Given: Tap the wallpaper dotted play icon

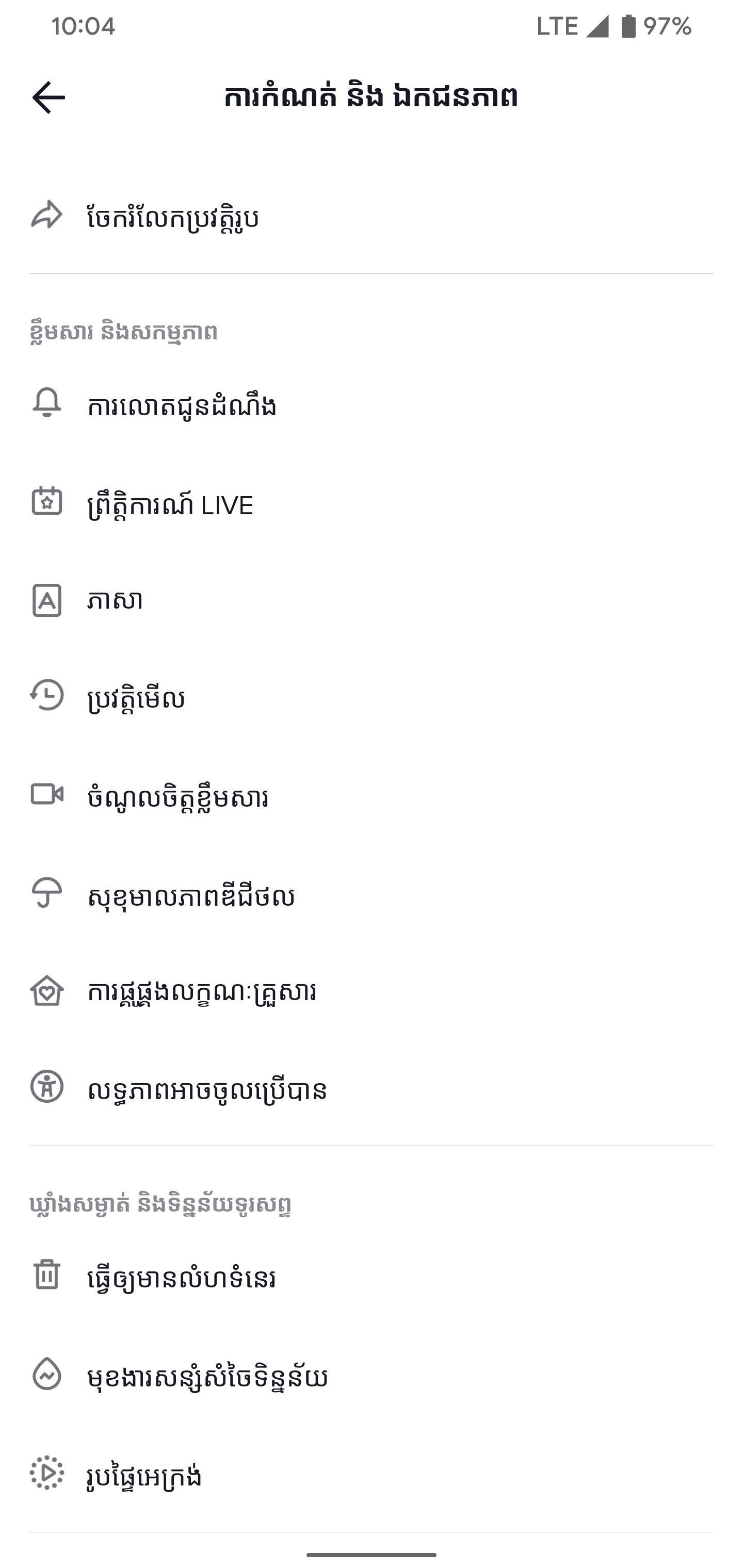Looking at the screenshot, I should tap(47, 1473).
